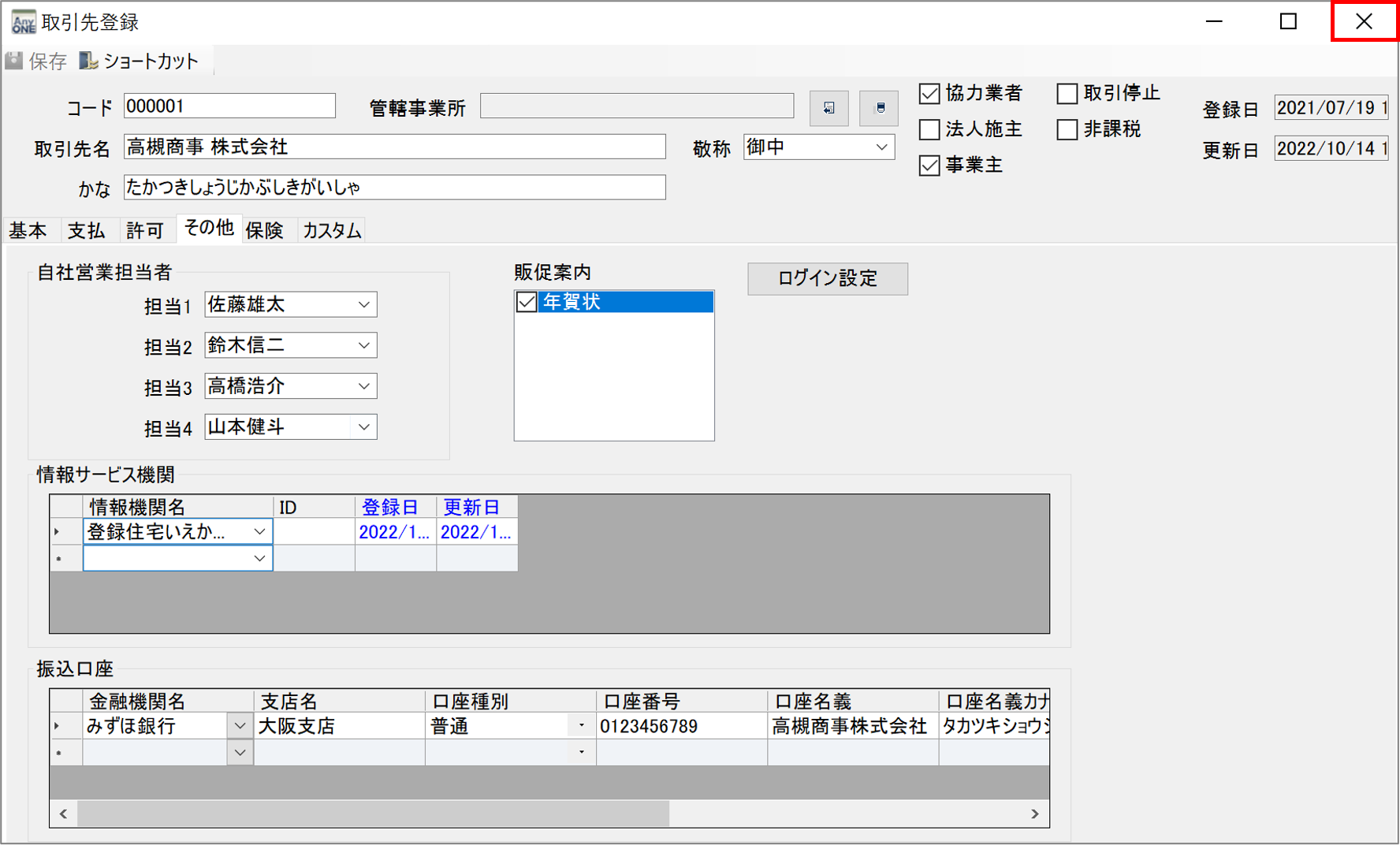The width and height of the screenshot is (1400, 845).
Task: Enable the 取引停止 checkbox
Action: pos(1067,94)
